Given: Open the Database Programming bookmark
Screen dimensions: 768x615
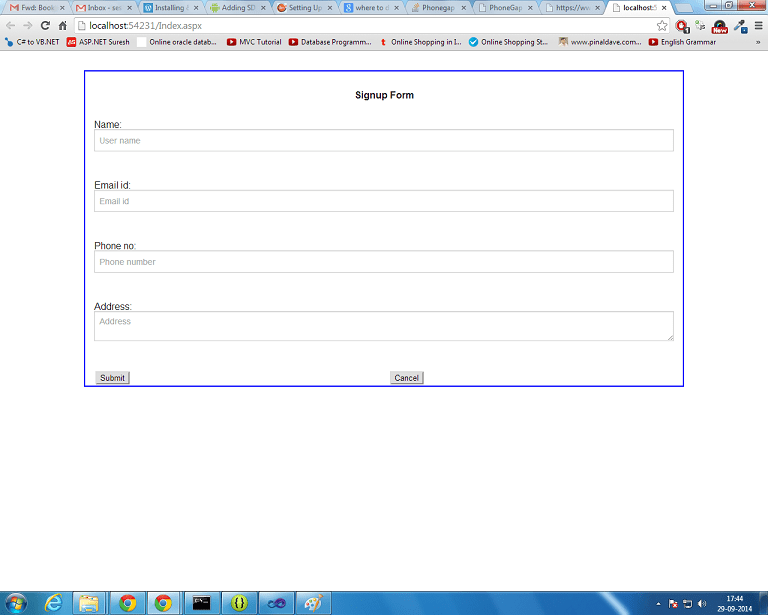Looking at the screenshot, I should point(330,42).
